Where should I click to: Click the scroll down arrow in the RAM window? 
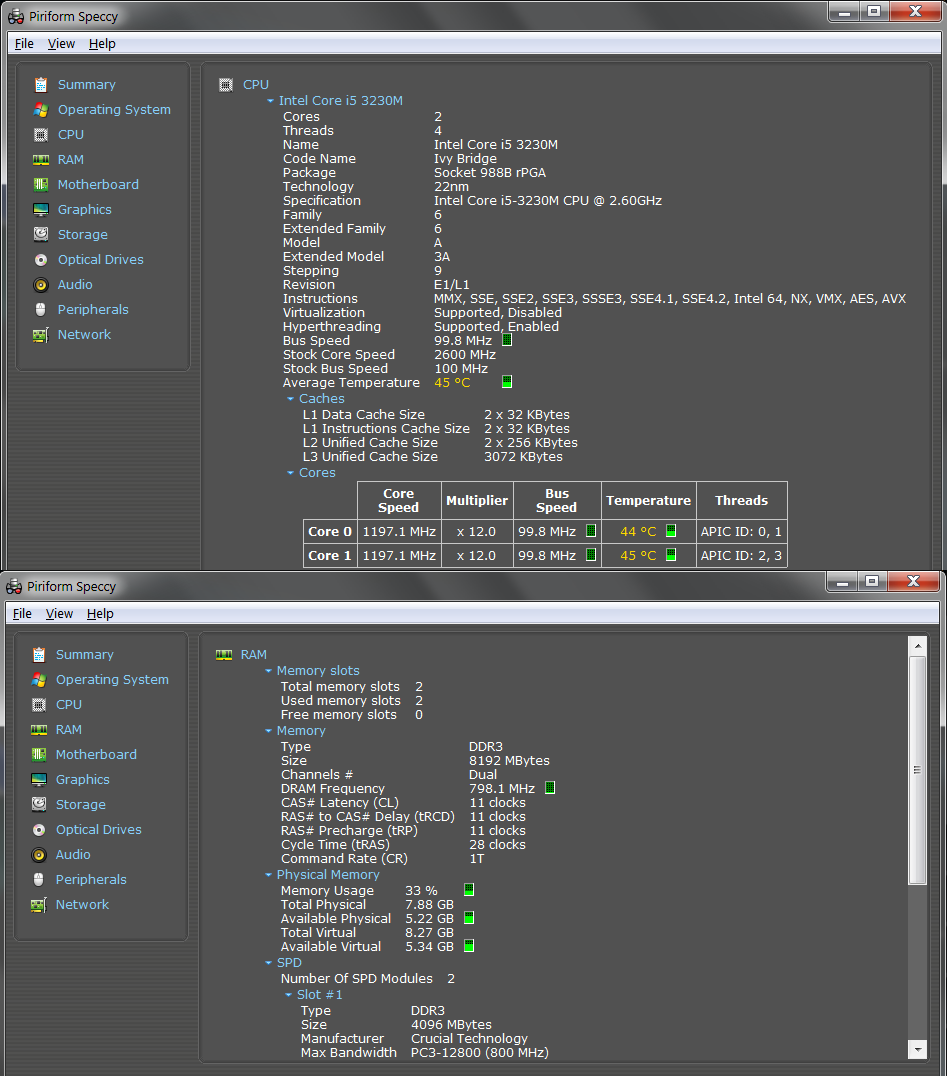tap(917, 1048)
